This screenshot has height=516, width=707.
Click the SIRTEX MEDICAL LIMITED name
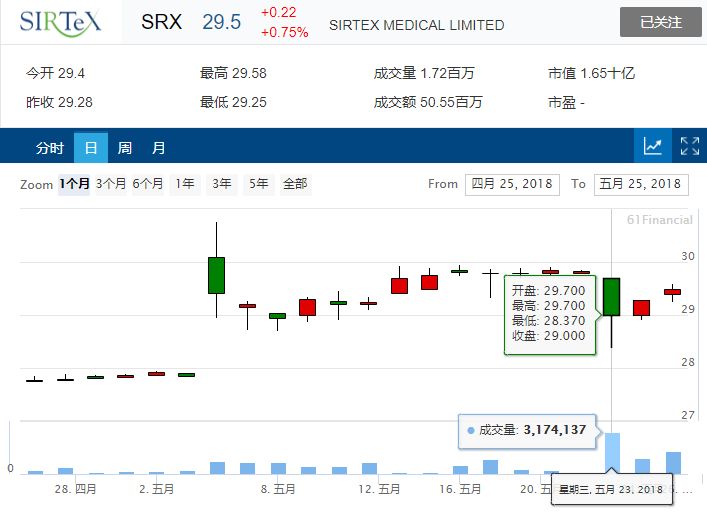tap(417, 25)
